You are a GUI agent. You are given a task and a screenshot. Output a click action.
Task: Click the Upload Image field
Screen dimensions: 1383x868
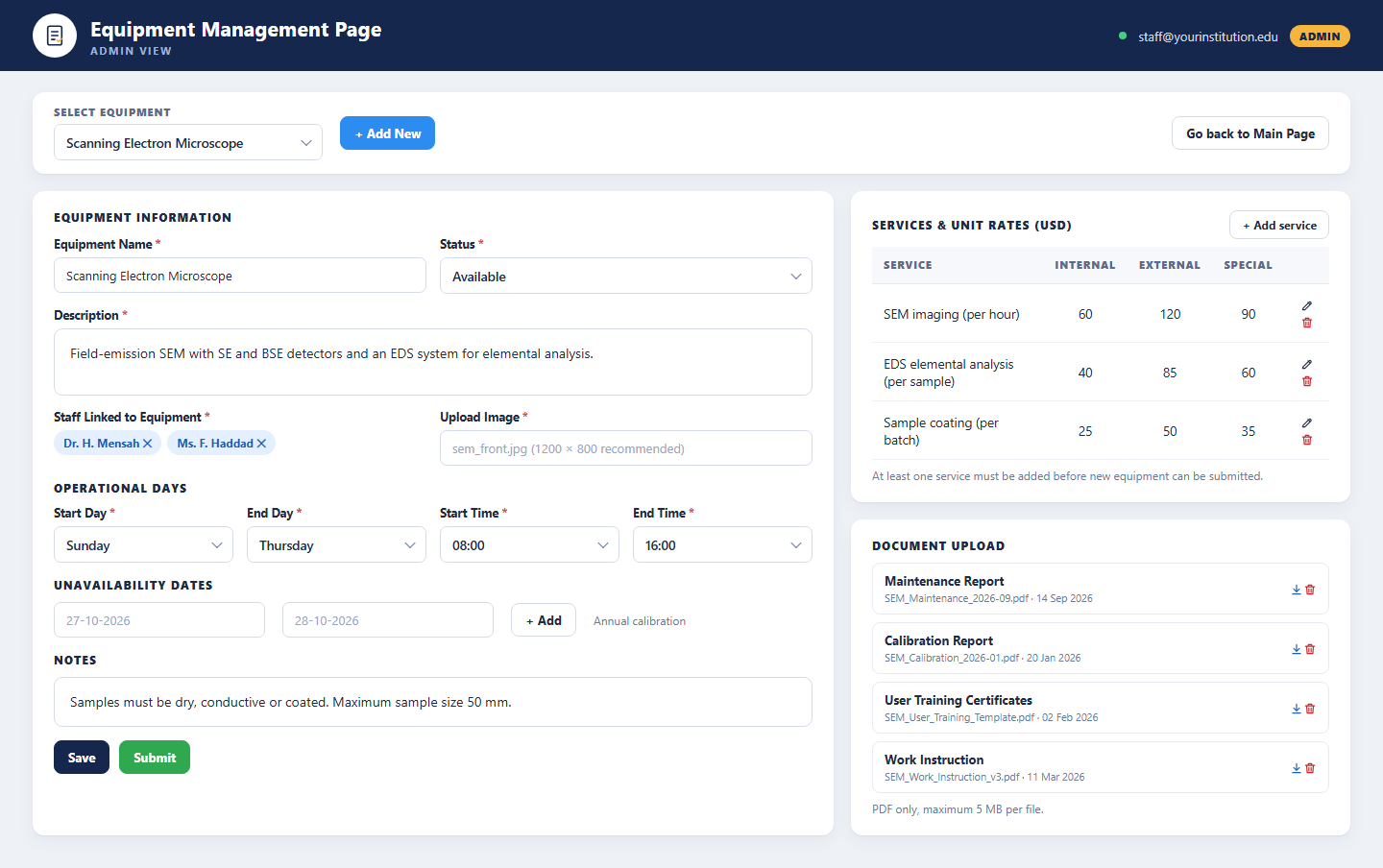[x=626, y=448]
